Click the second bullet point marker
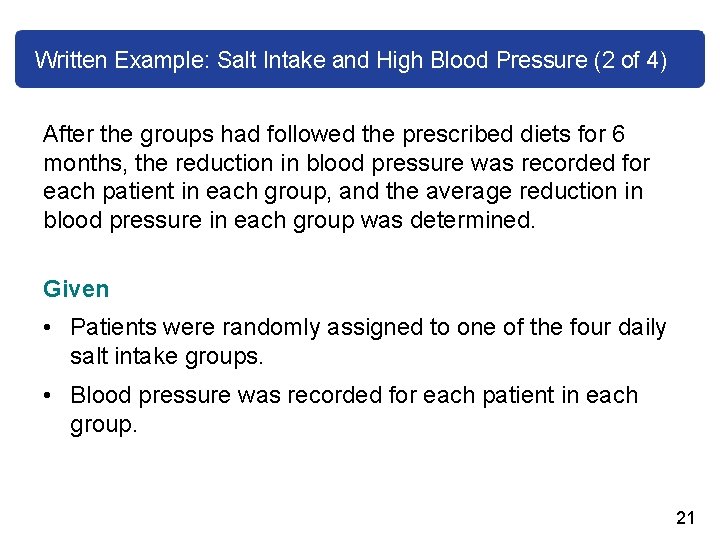This screenshot has height=540, width=720. pos(50,396)
